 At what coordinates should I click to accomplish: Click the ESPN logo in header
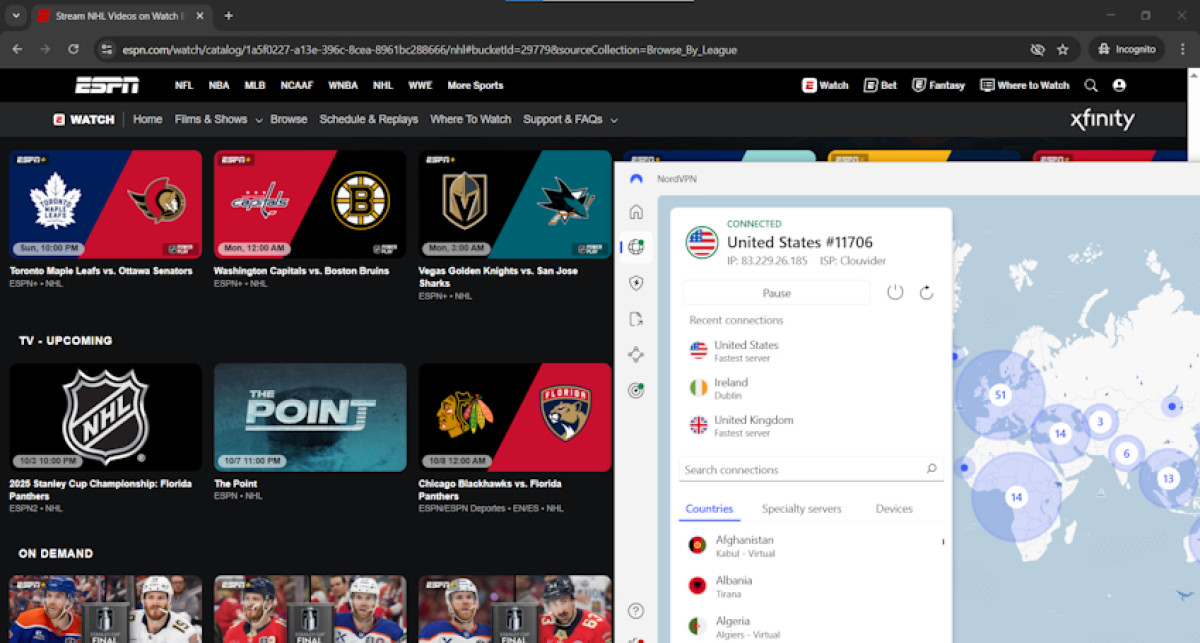107,85
